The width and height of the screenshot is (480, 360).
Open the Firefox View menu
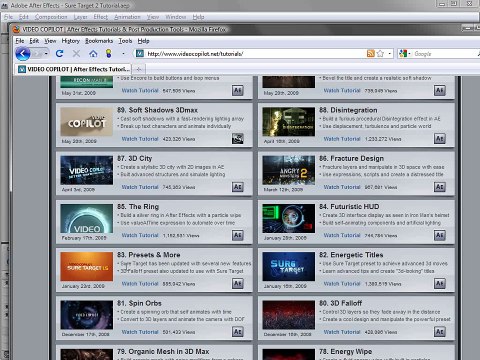pyautogui.click(x=50, y=41)
